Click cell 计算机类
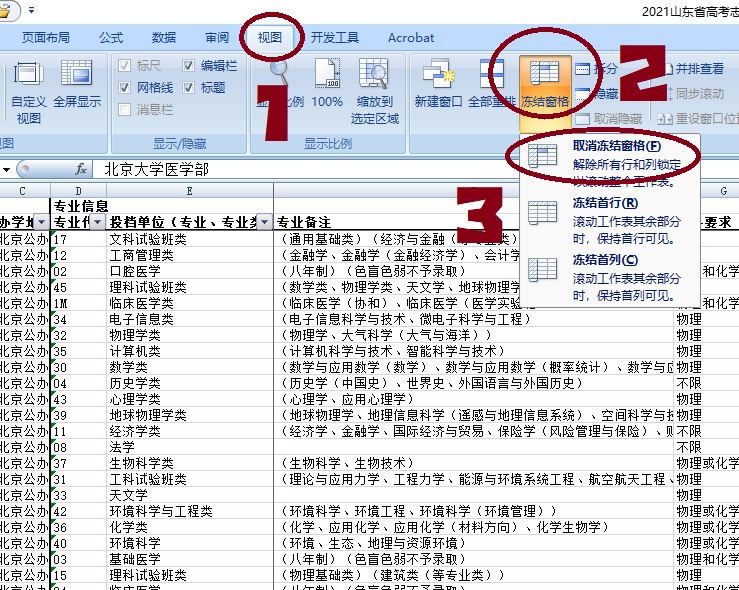 pyautogui.click(x=190, y=352)
